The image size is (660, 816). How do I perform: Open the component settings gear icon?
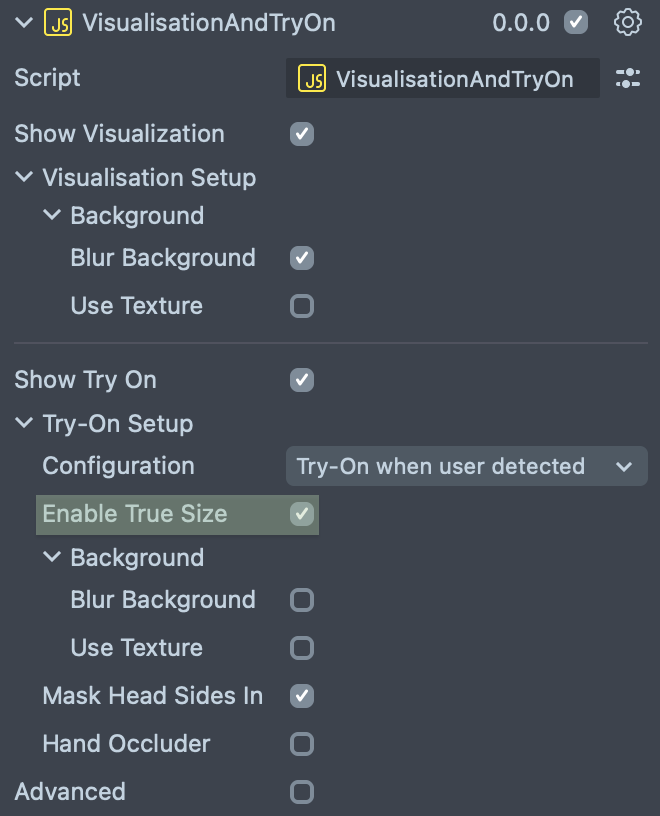pyautogui.click(x=627, y=22)
